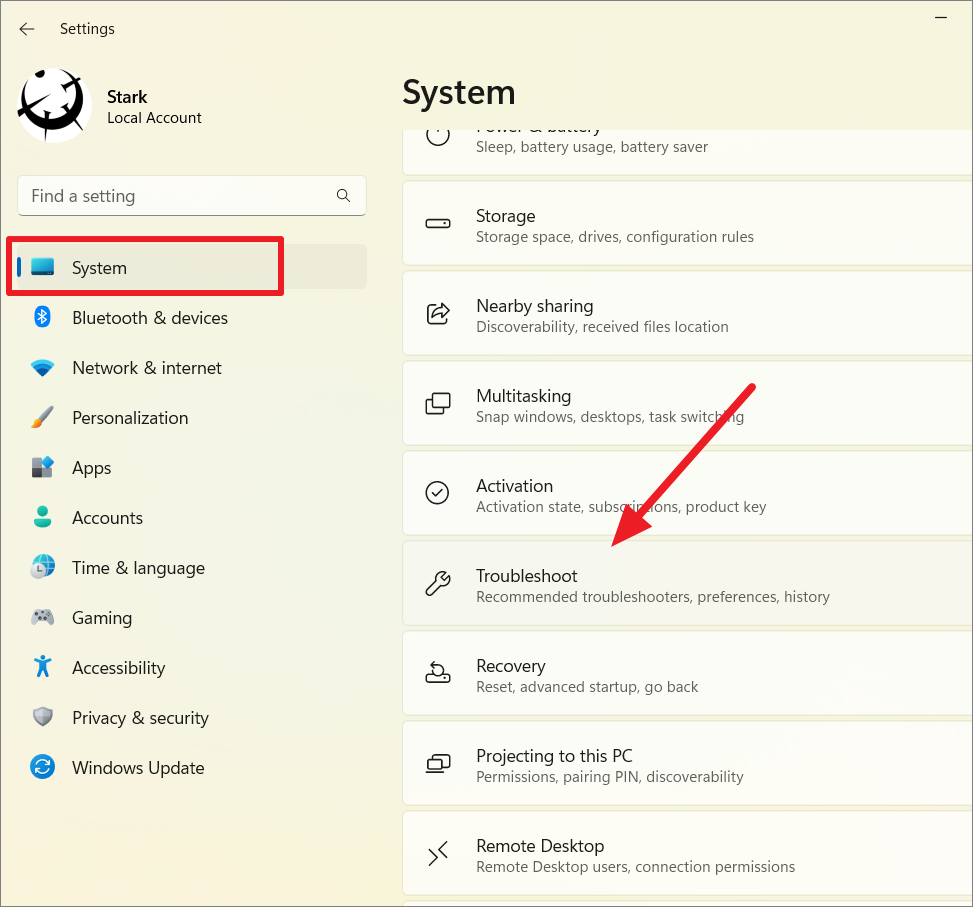
Task: Click the Gaming controller icon
Action: tap(43, 617)
